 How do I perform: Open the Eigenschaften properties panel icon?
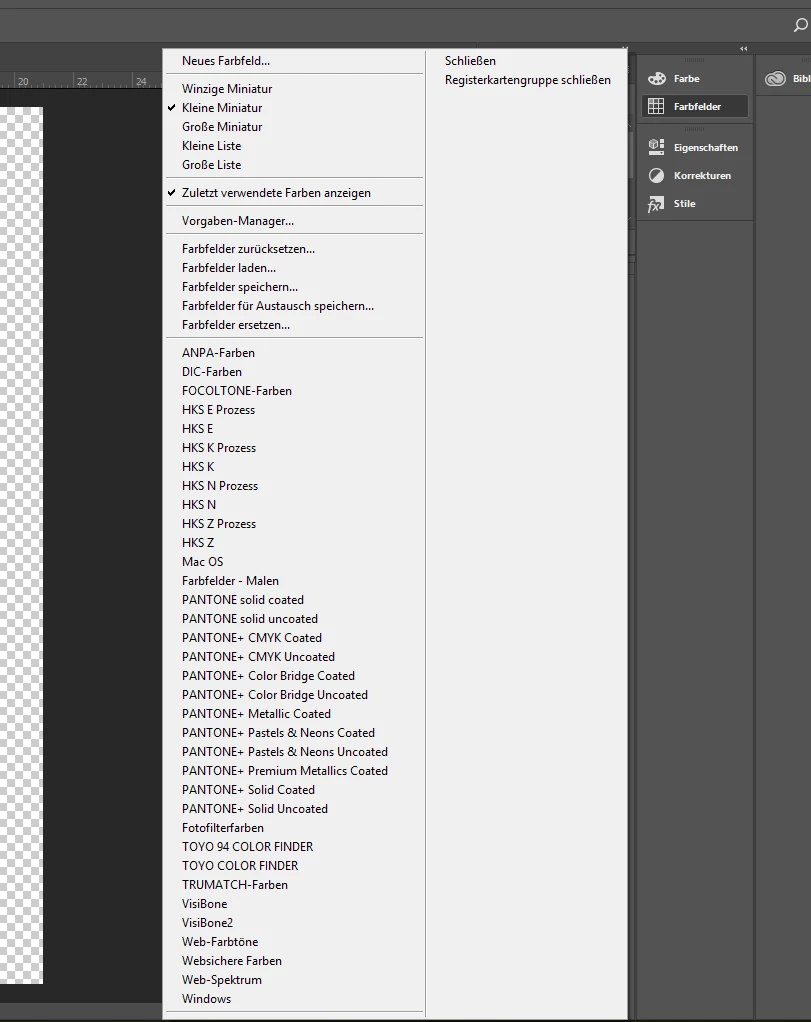pyautogui.click(x=656, y=147)
